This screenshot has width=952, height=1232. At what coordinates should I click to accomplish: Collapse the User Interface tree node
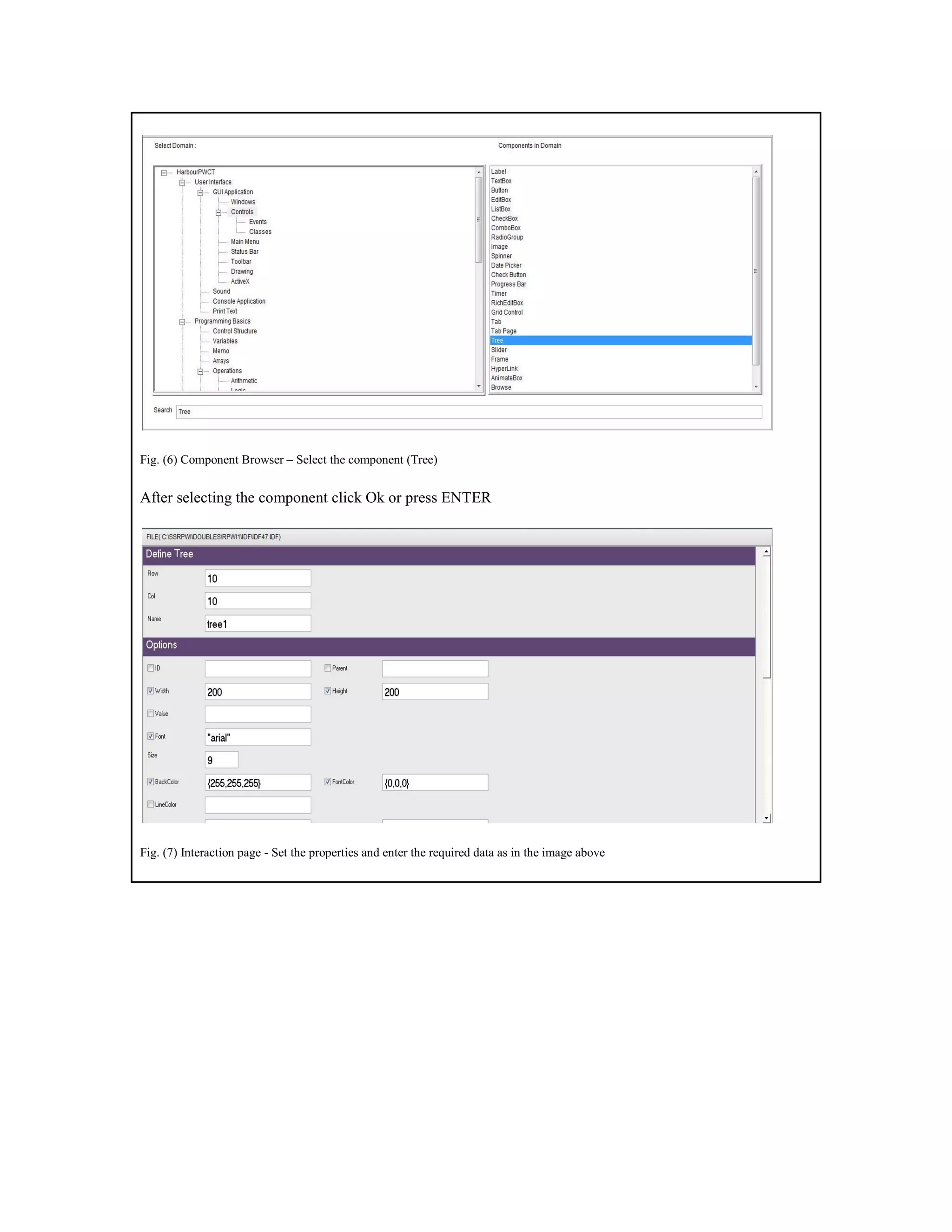[182, 183]
